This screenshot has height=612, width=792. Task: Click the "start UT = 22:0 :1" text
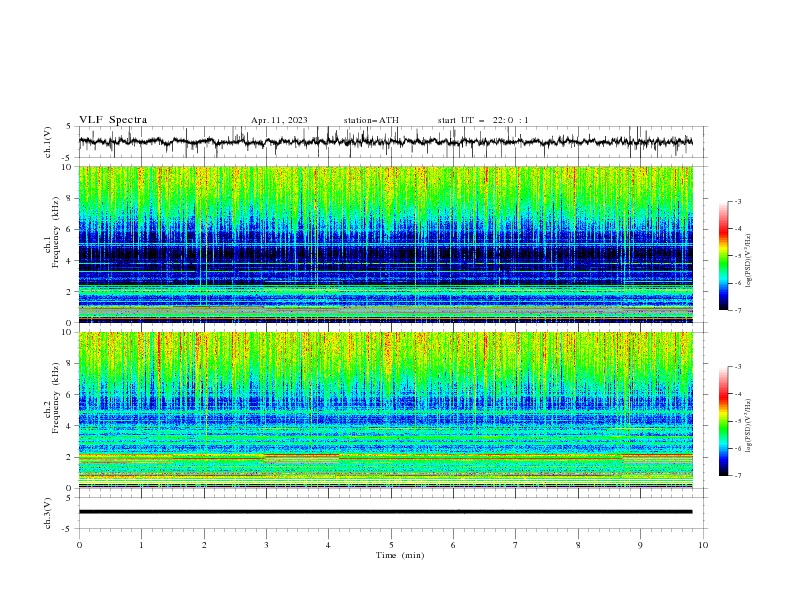[x=483, y=120]
